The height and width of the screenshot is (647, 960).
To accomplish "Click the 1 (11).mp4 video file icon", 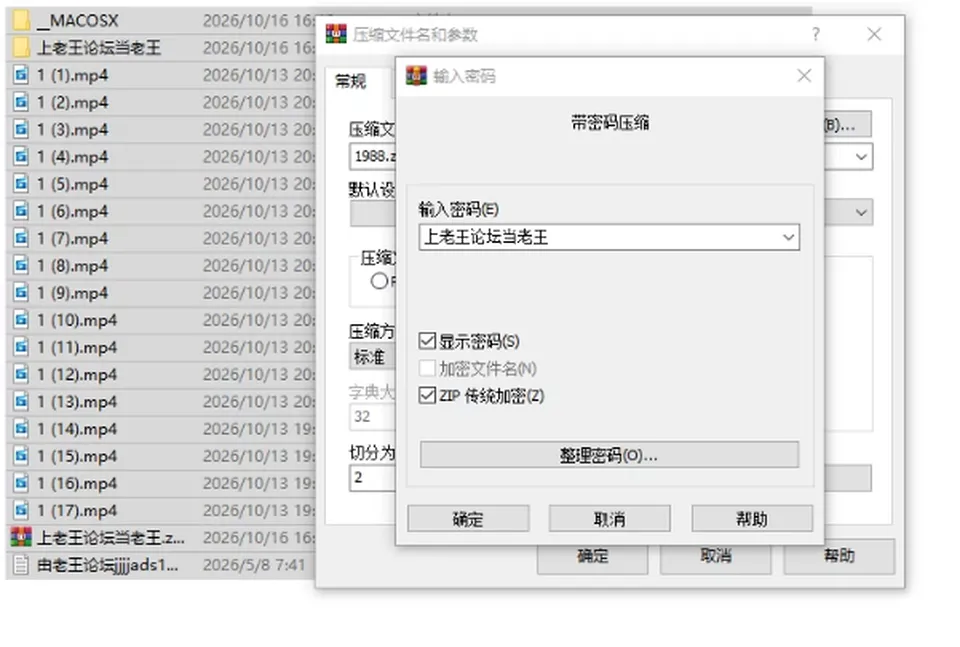I will coord(21,347).
